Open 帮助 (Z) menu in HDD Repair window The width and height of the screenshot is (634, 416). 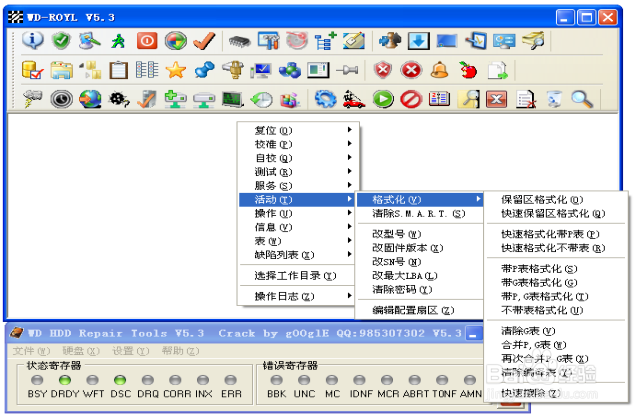180,351
